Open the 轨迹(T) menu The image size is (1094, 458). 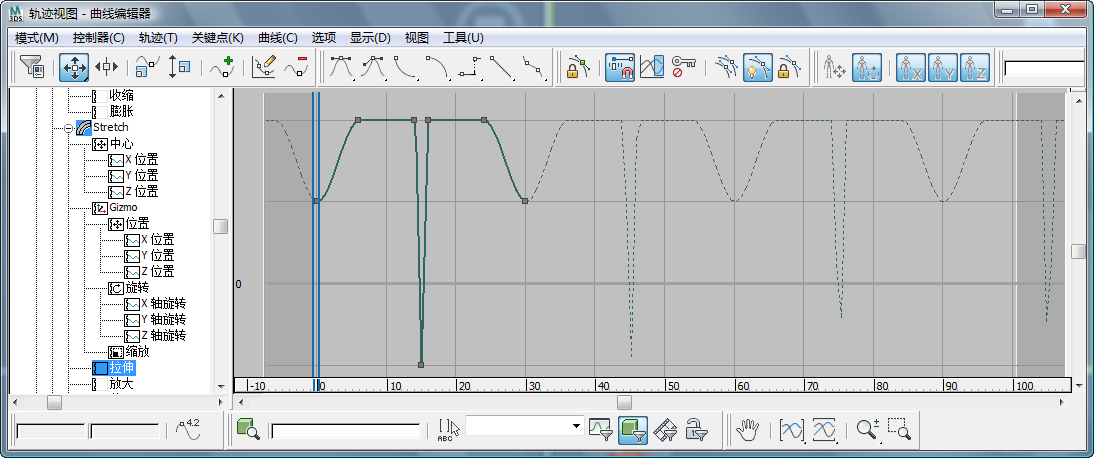pyautogui.click(x=158, y=38)
